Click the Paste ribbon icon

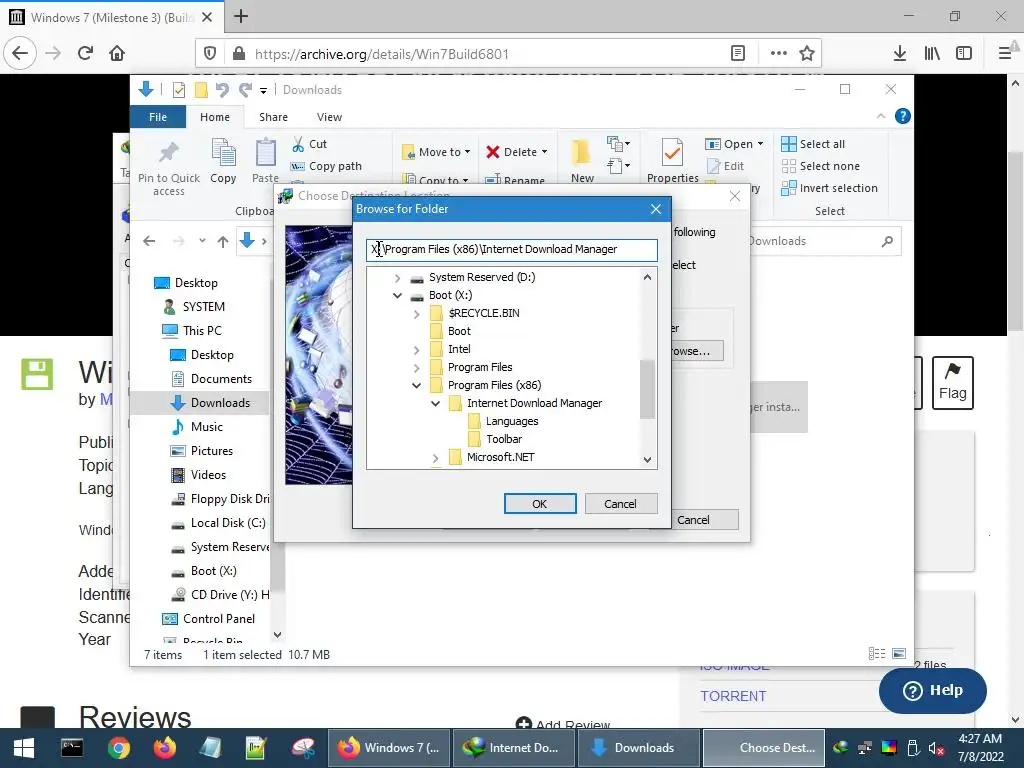265,161
